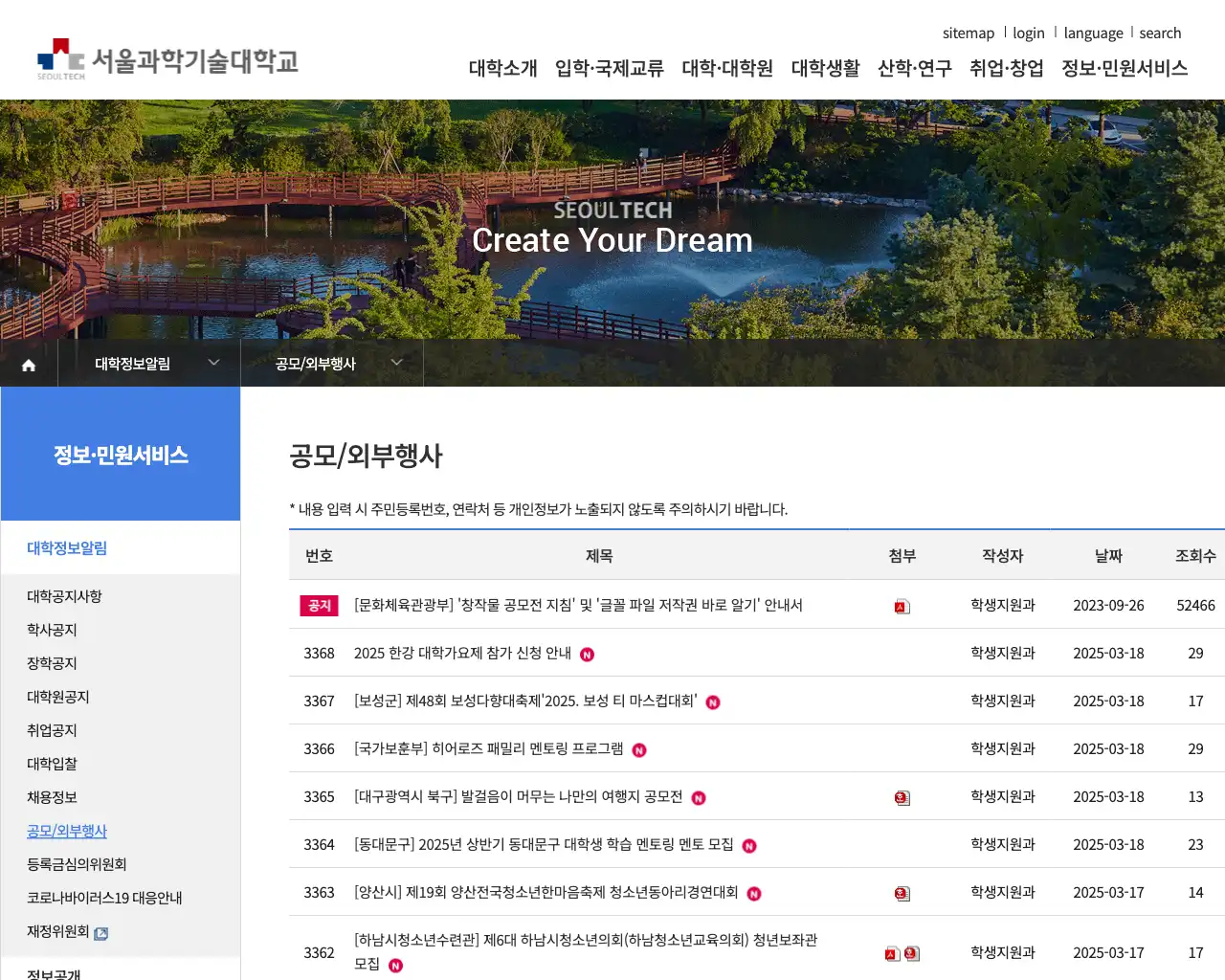
Task: Open attachment icon for post 3363
Action: (902, 894)
